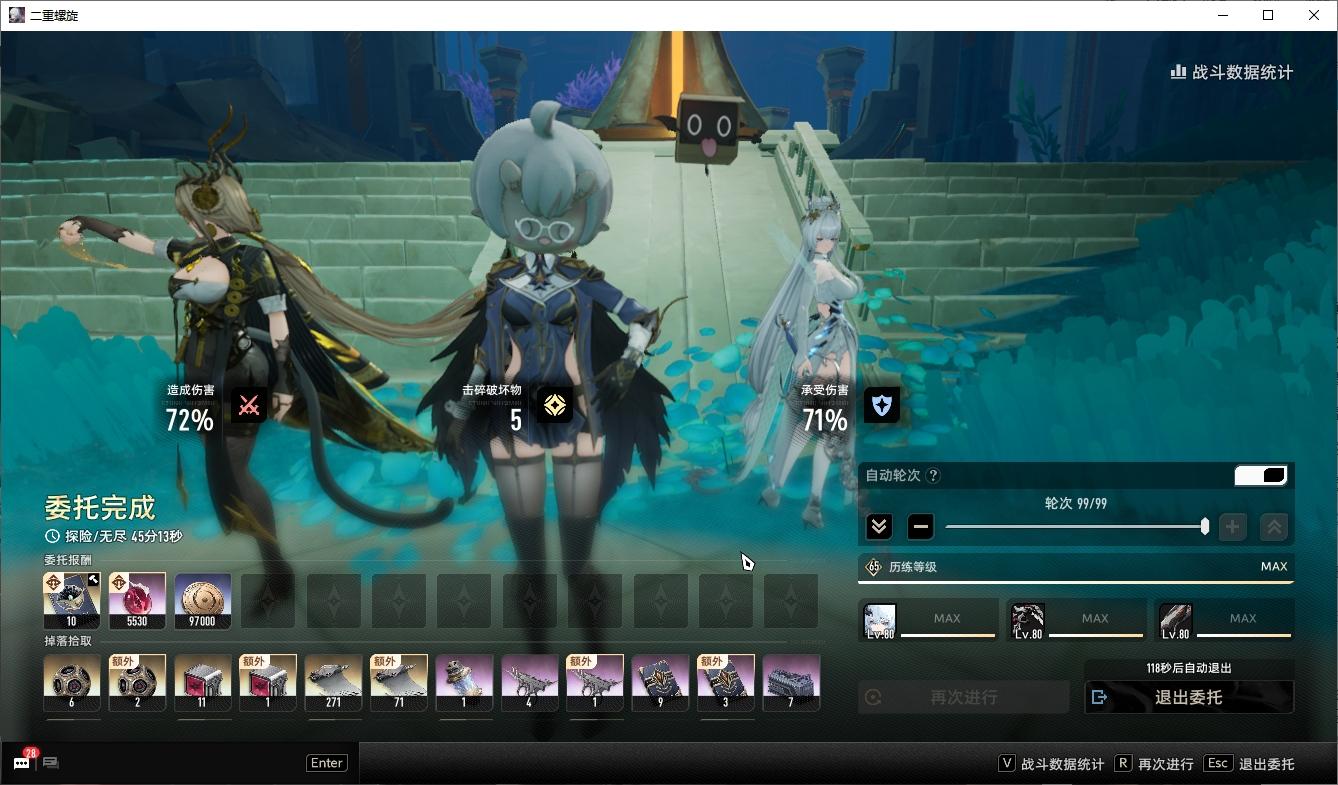Click the 自动轮次 help question mark icon

click(x=933, y=476)
